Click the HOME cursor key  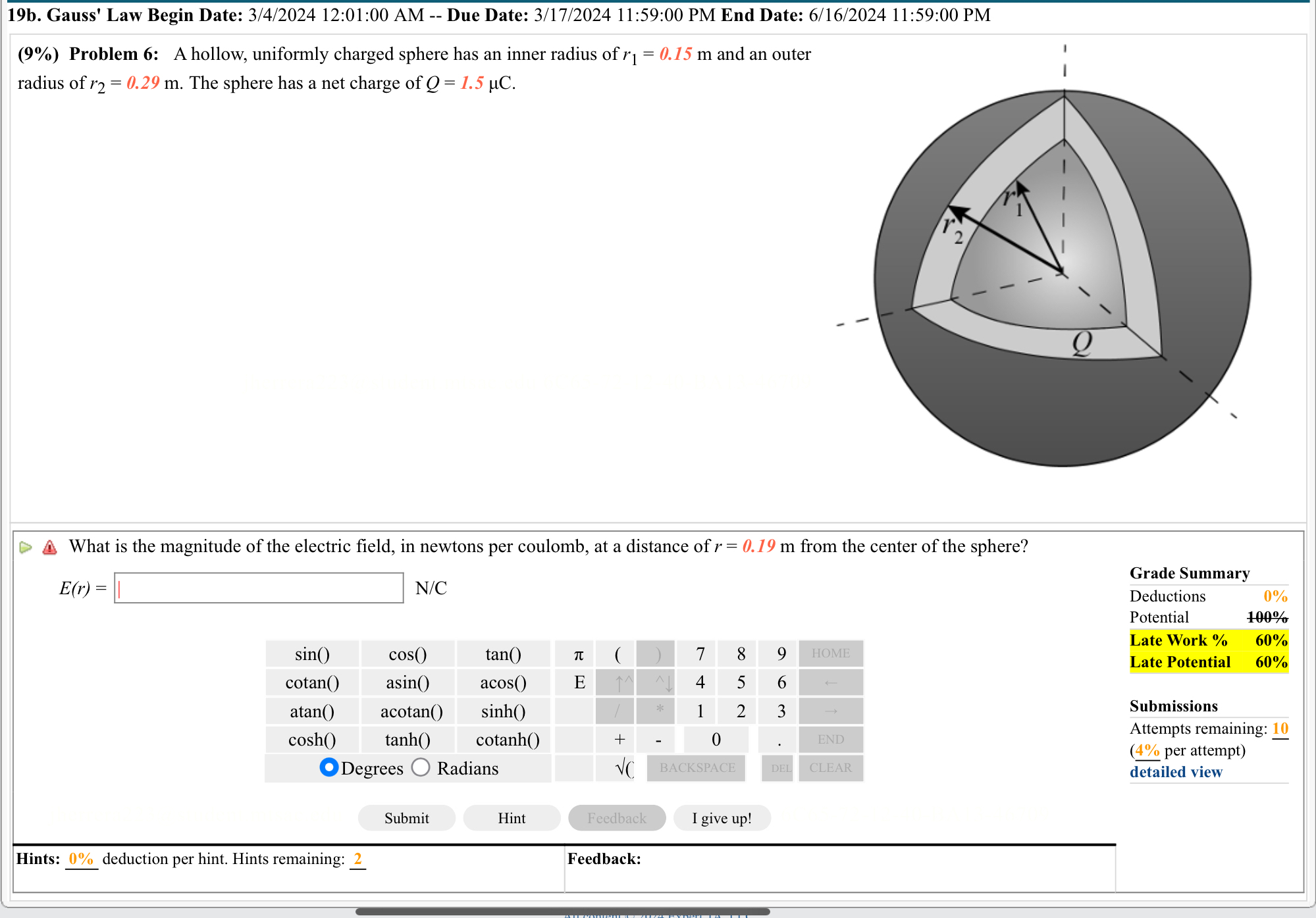pyautogui.click(x=830, y=653)
